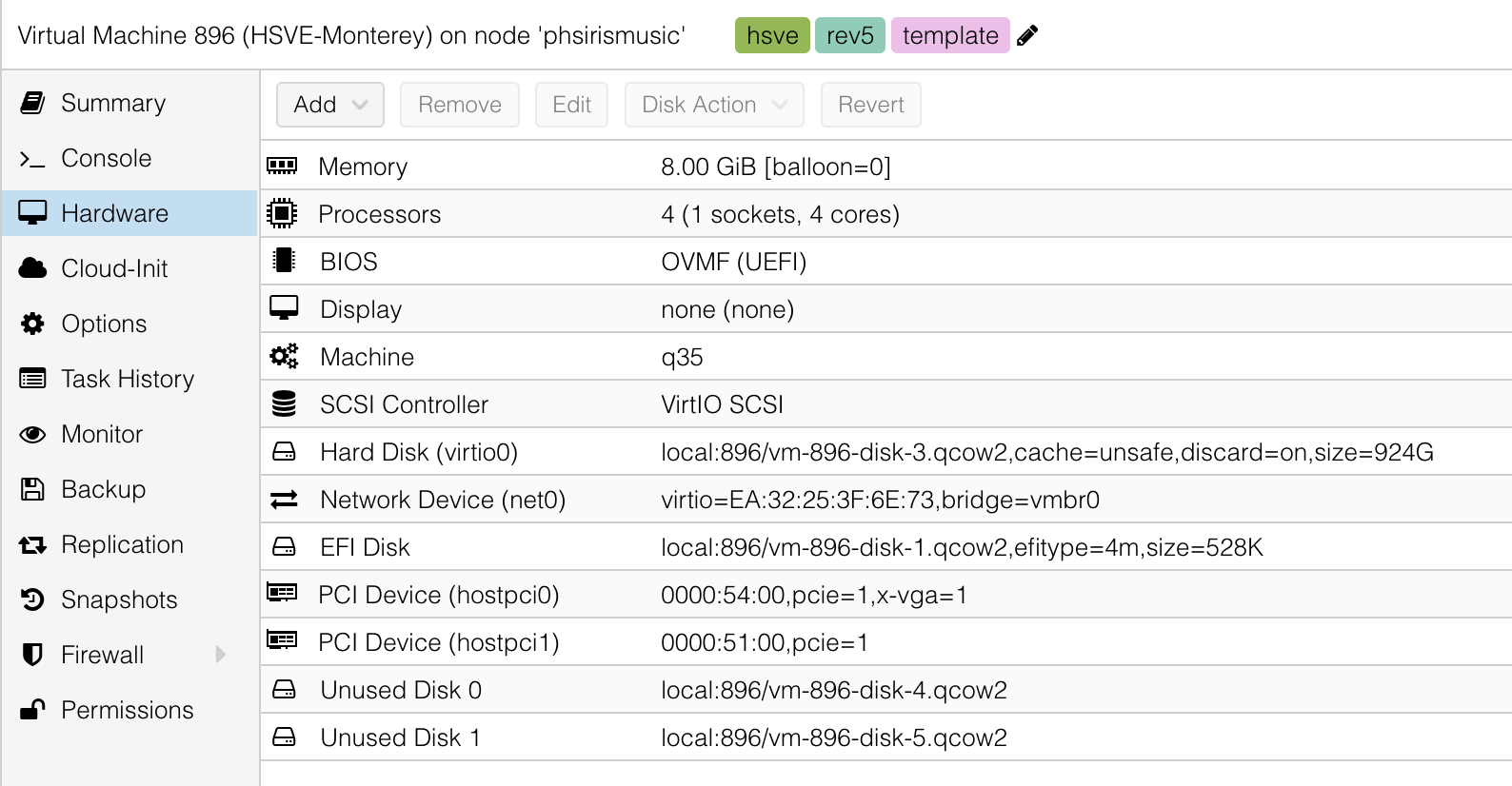Click the Edit button in toolbar

tap(571, 105)
